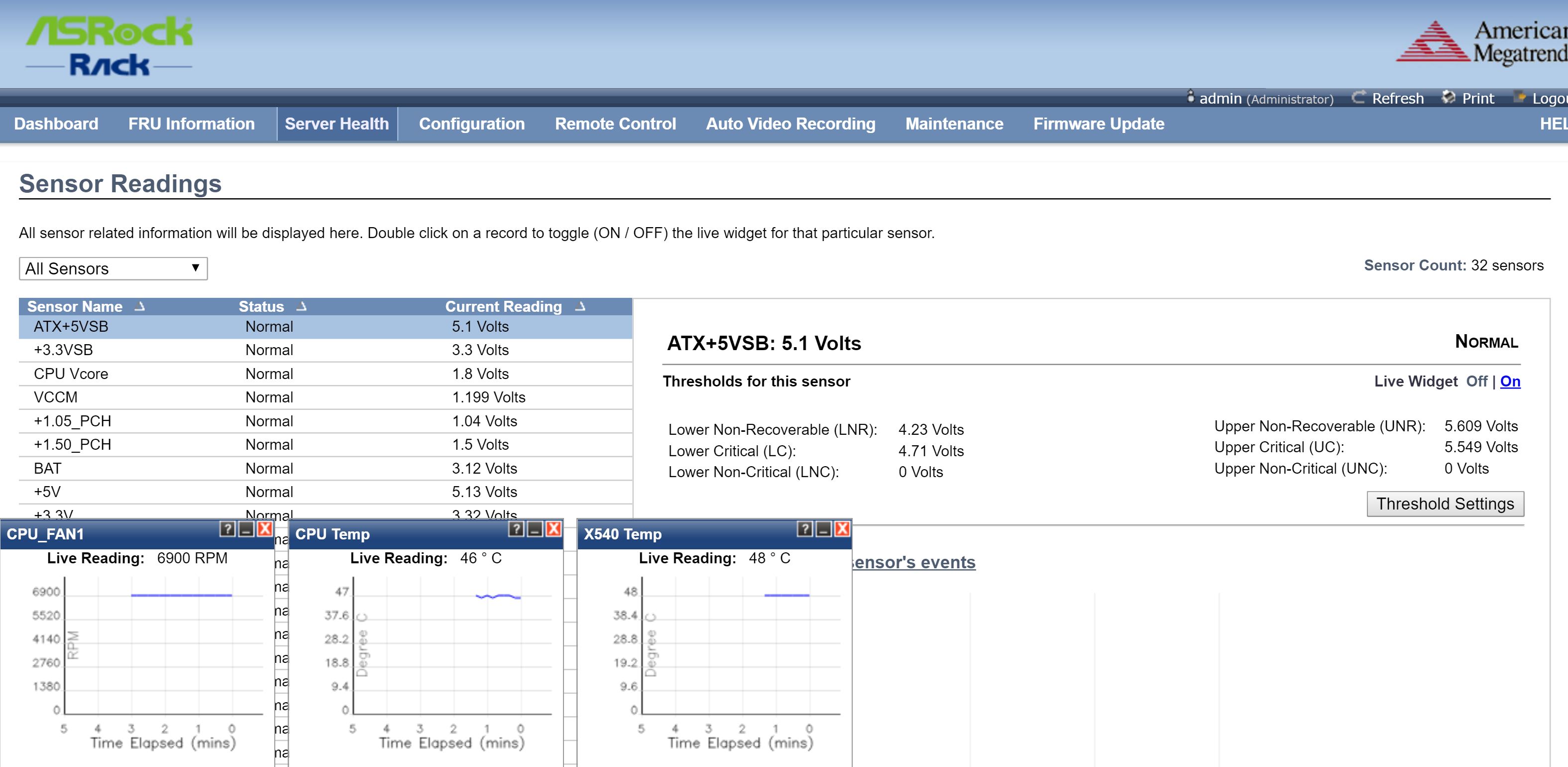The height and width of the screenshot is (767, 1568).
Task: Minimize the CPU_FAN1 live widget
Action: click(246, 529)
